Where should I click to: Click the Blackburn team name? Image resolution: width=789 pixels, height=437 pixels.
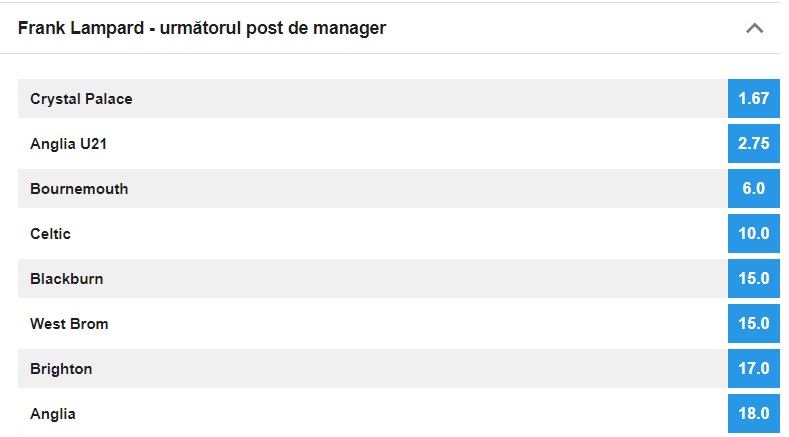[x=66, y=279]
